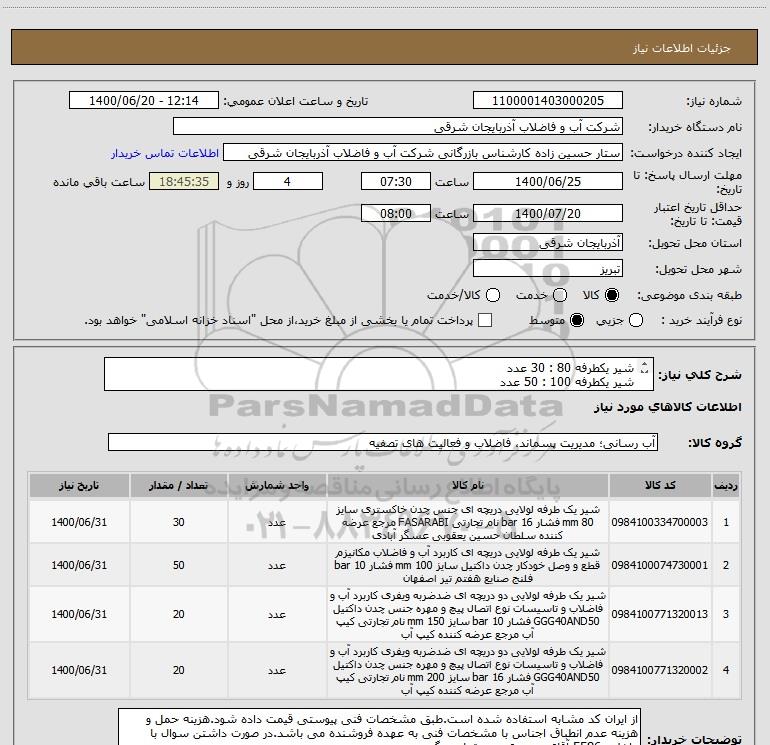
Task: Click need date 1400/06/31 in row 2
Action: [x=79, y=565]
